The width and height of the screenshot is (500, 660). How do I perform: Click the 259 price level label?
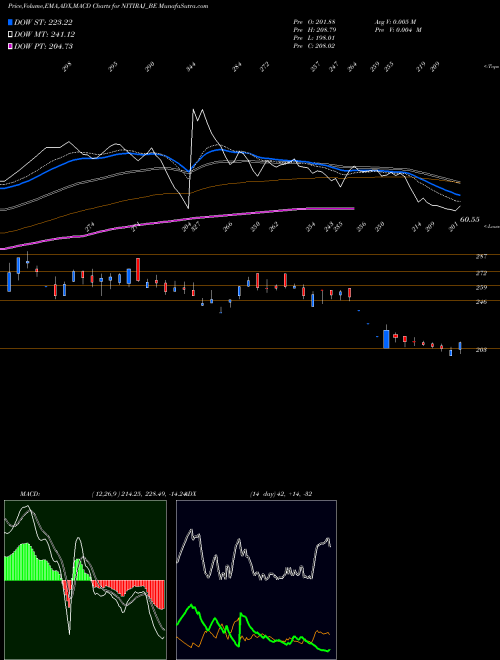pos(481,288)
